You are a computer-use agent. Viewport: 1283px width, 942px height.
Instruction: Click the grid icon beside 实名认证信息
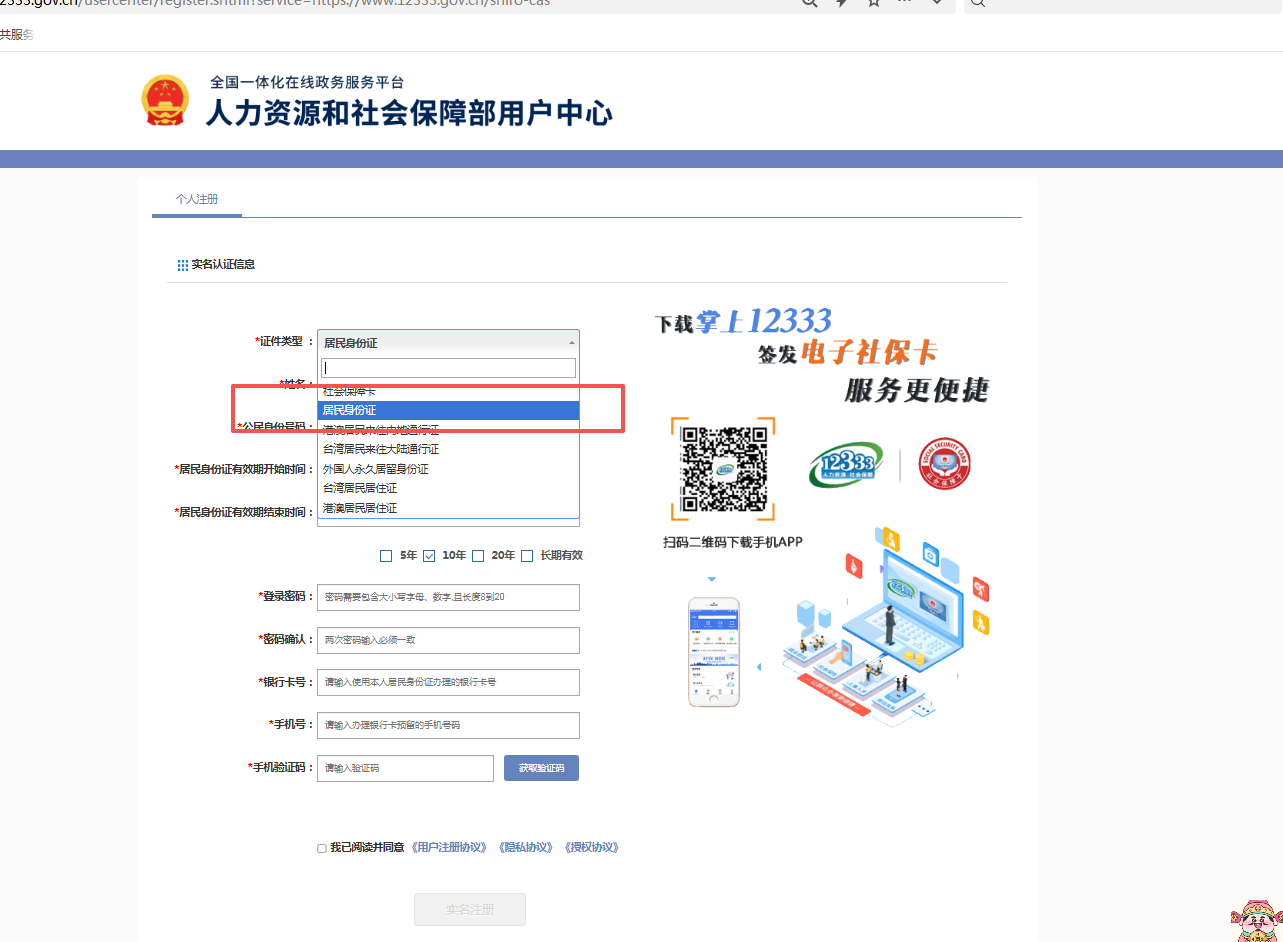(x=183, y=265)
